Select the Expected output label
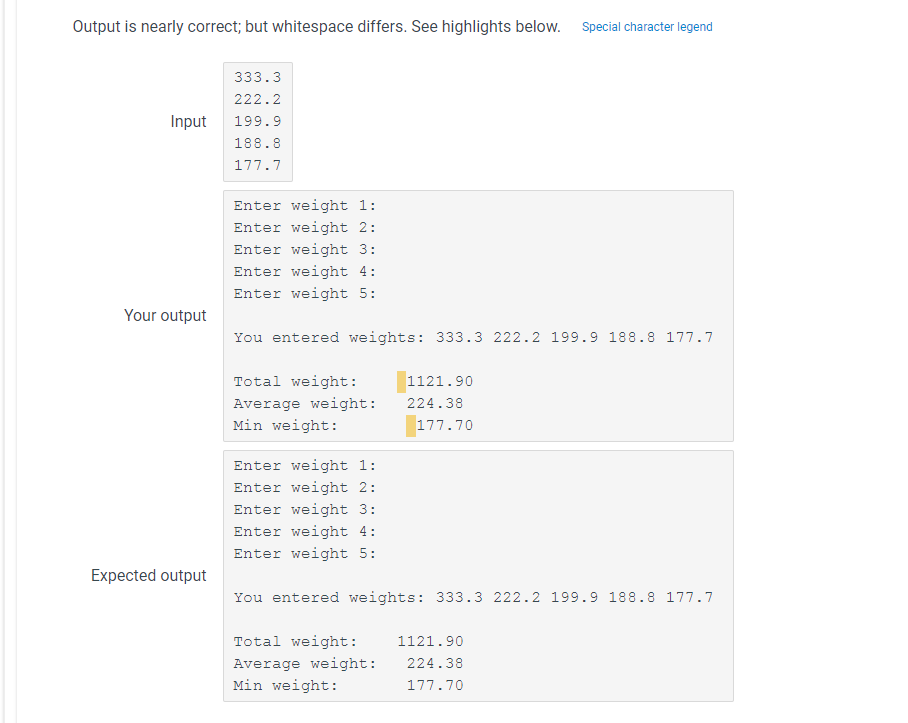The width and height of the screenshot is (908, 723). tap(148, 575)
